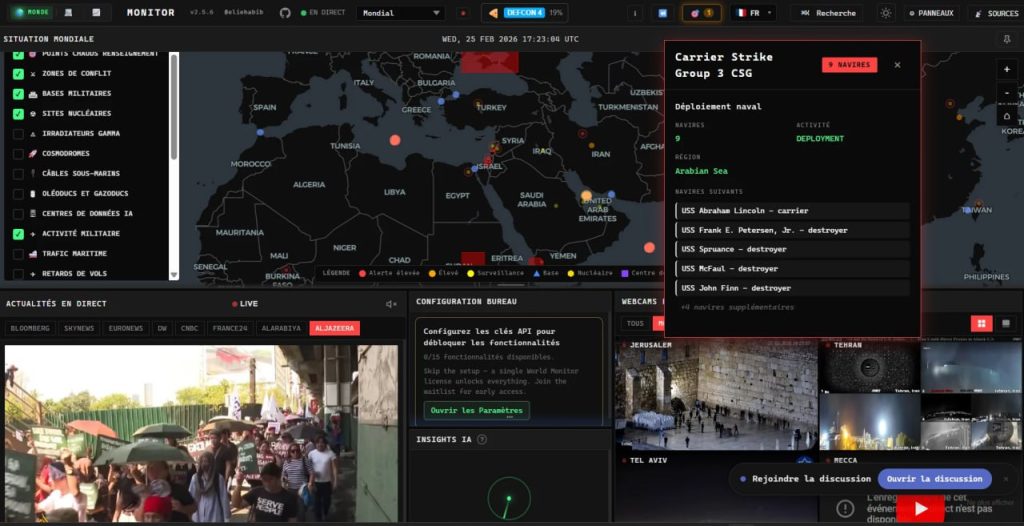Switch to the France24 channel tab
This screenshot has height=526, width=1024.
[230, 328]
